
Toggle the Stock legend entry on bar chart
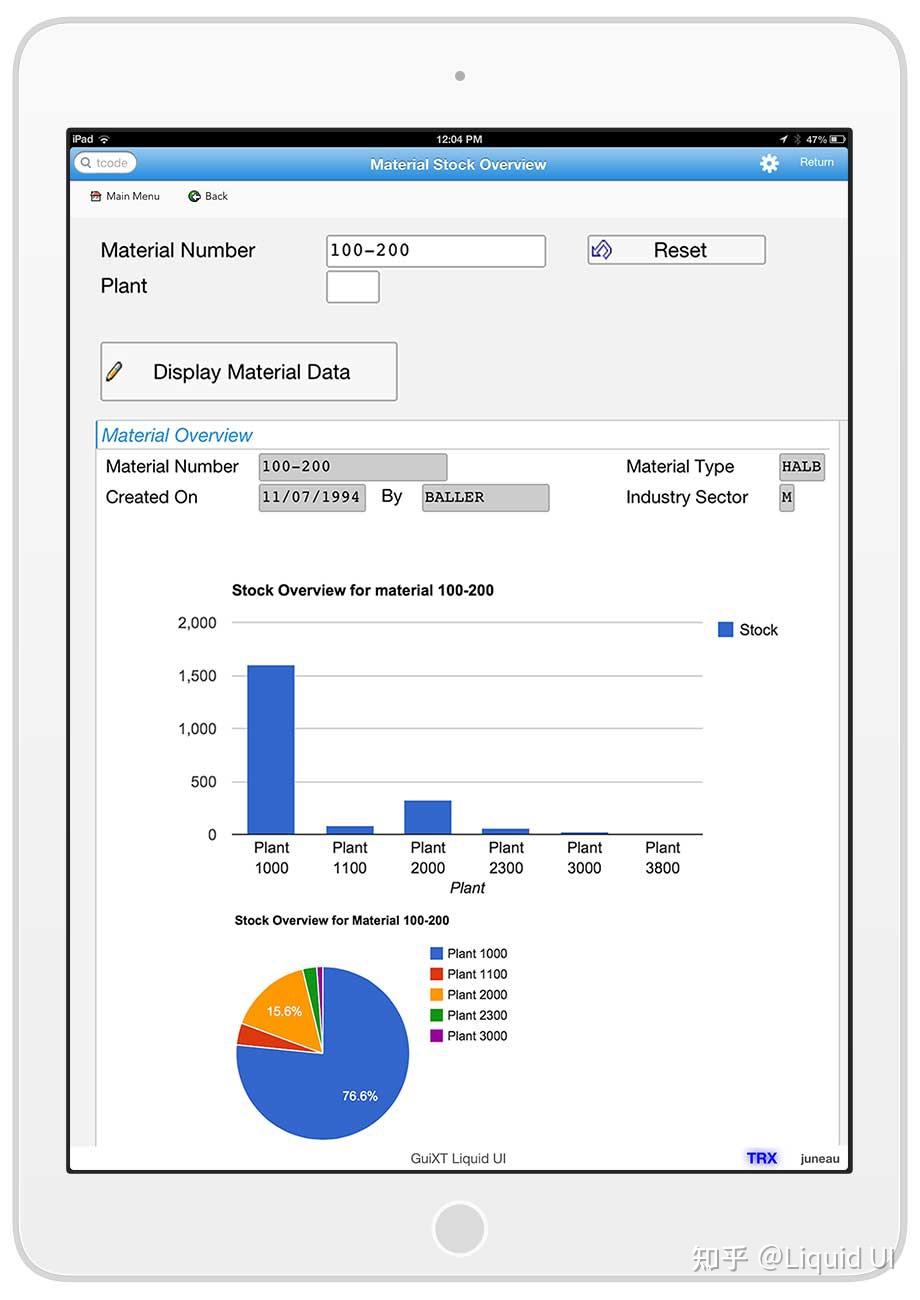747,629
